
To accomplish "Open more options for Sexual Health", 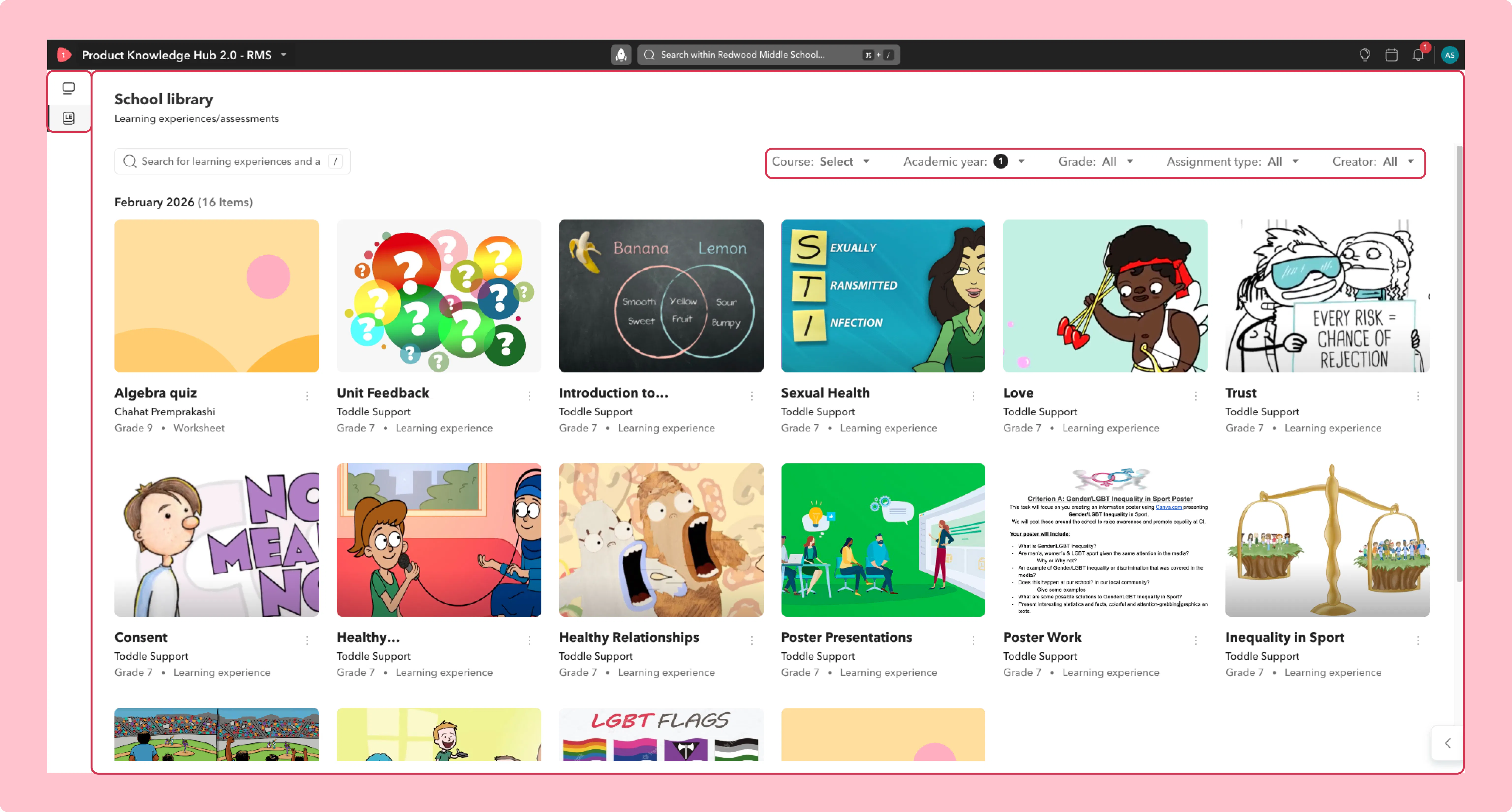I will (973, 396).
